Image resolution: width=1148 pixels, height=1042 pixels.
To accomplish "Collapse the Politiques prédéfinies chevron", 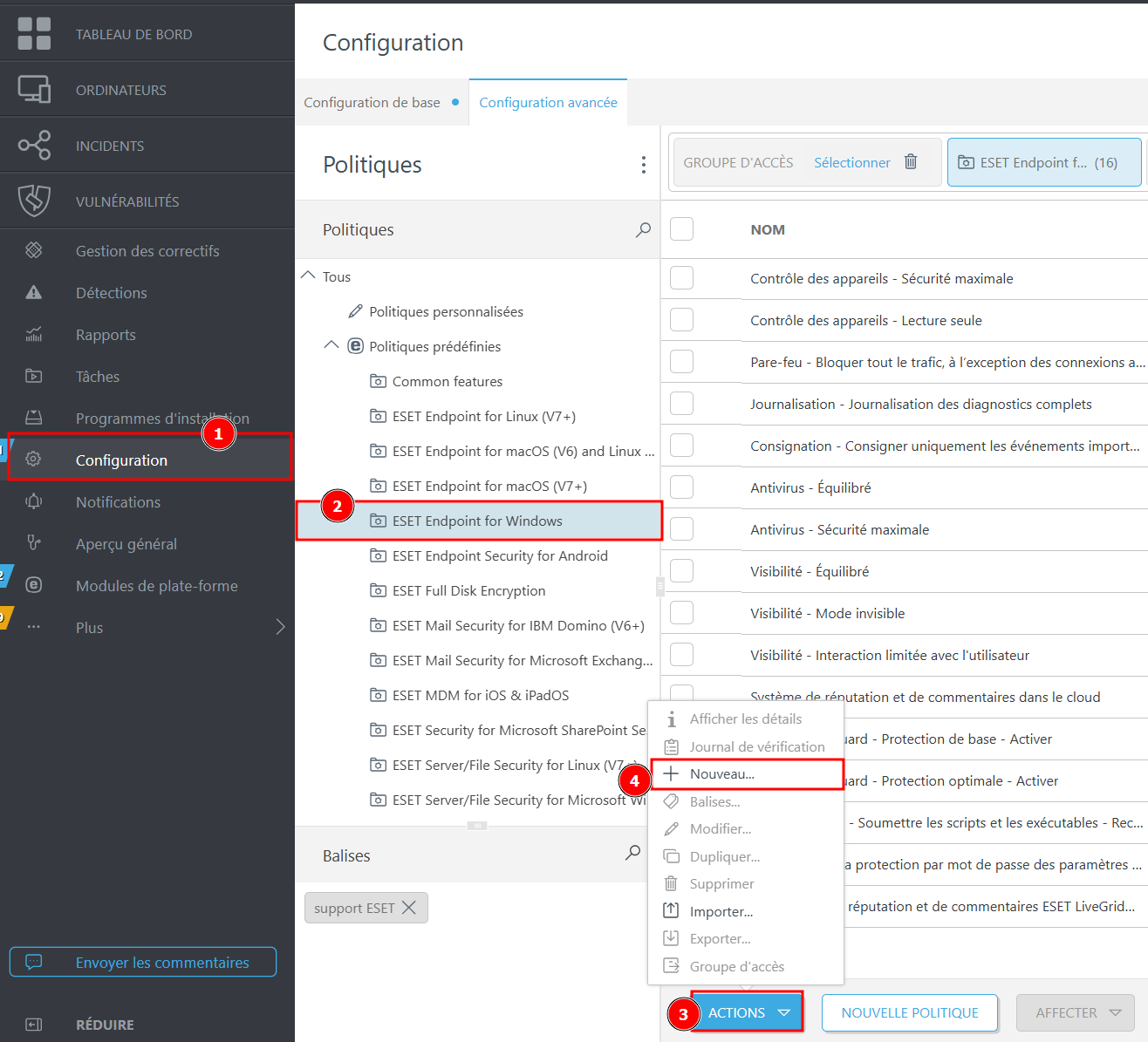I will click(331, 344).
